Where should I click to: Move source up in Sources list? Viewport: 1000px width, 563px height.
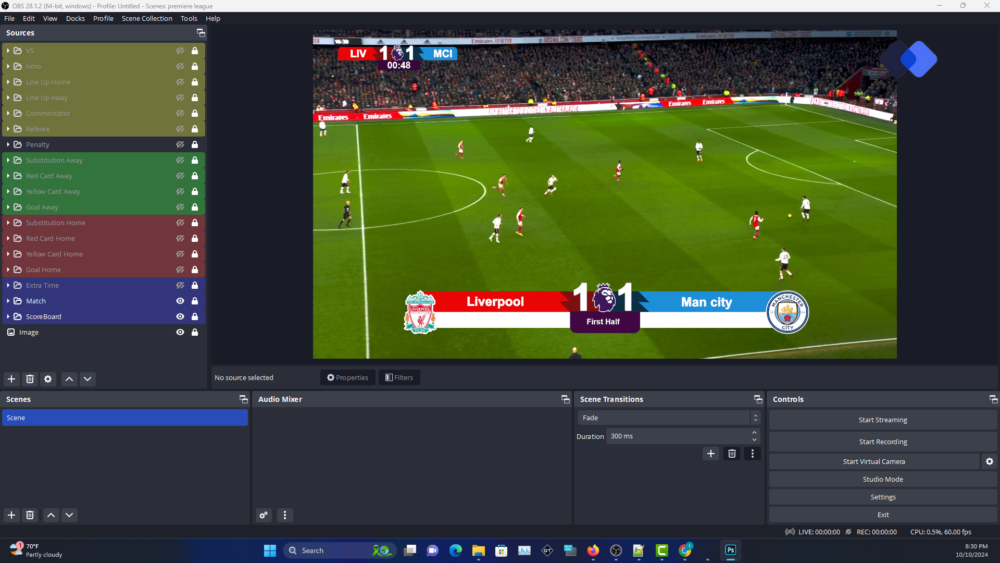tap(69, 379)
